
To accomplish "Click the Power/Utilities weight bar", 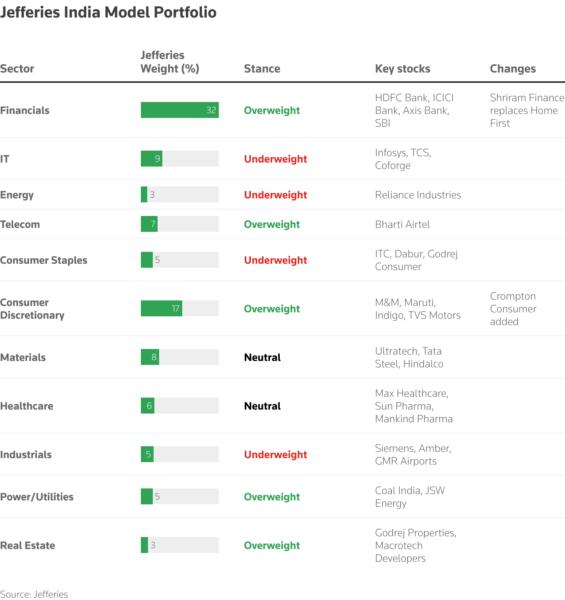I will 180,496.
